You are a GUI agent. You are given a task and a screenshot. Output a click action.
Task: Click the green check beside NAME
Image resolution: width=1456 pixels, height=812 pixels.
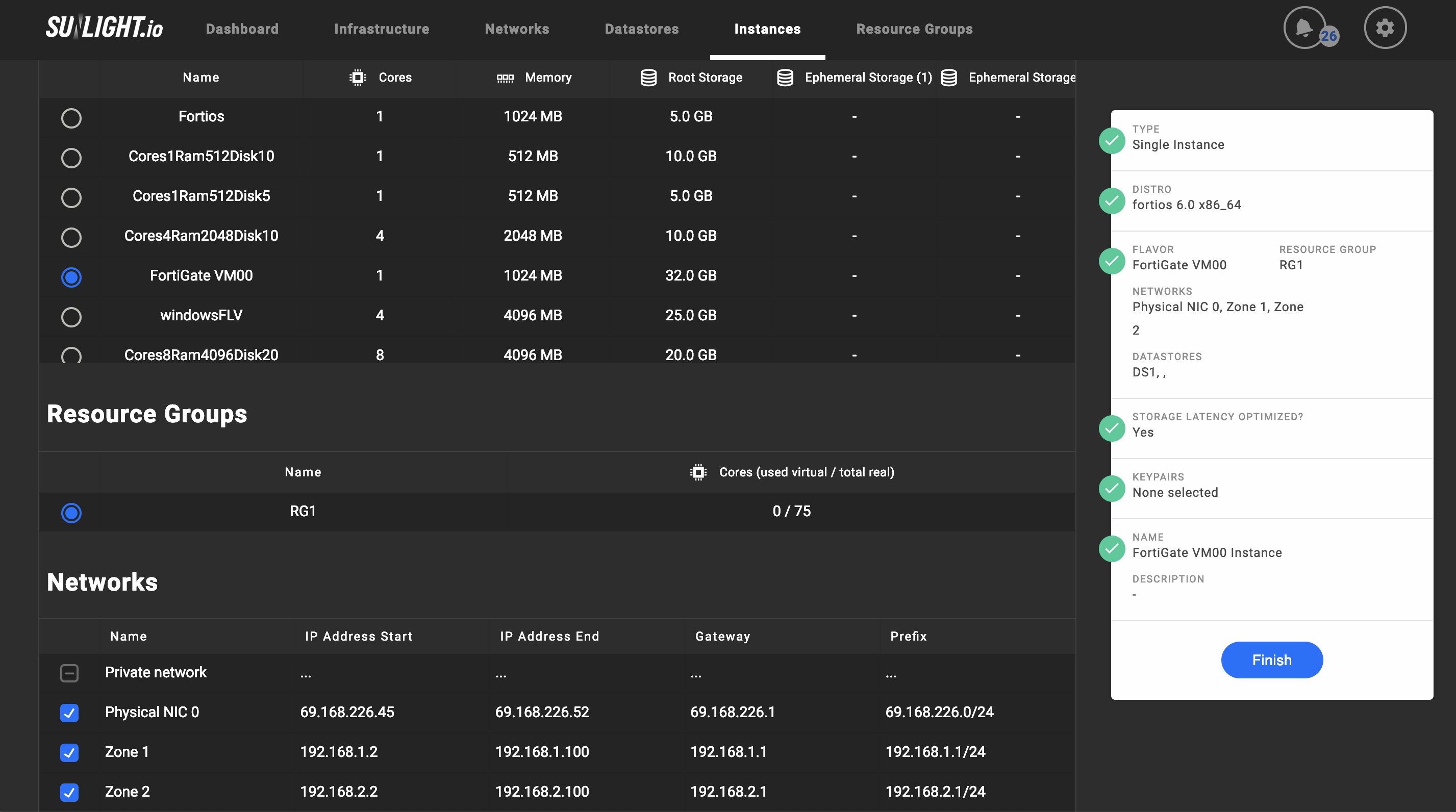1112,549
